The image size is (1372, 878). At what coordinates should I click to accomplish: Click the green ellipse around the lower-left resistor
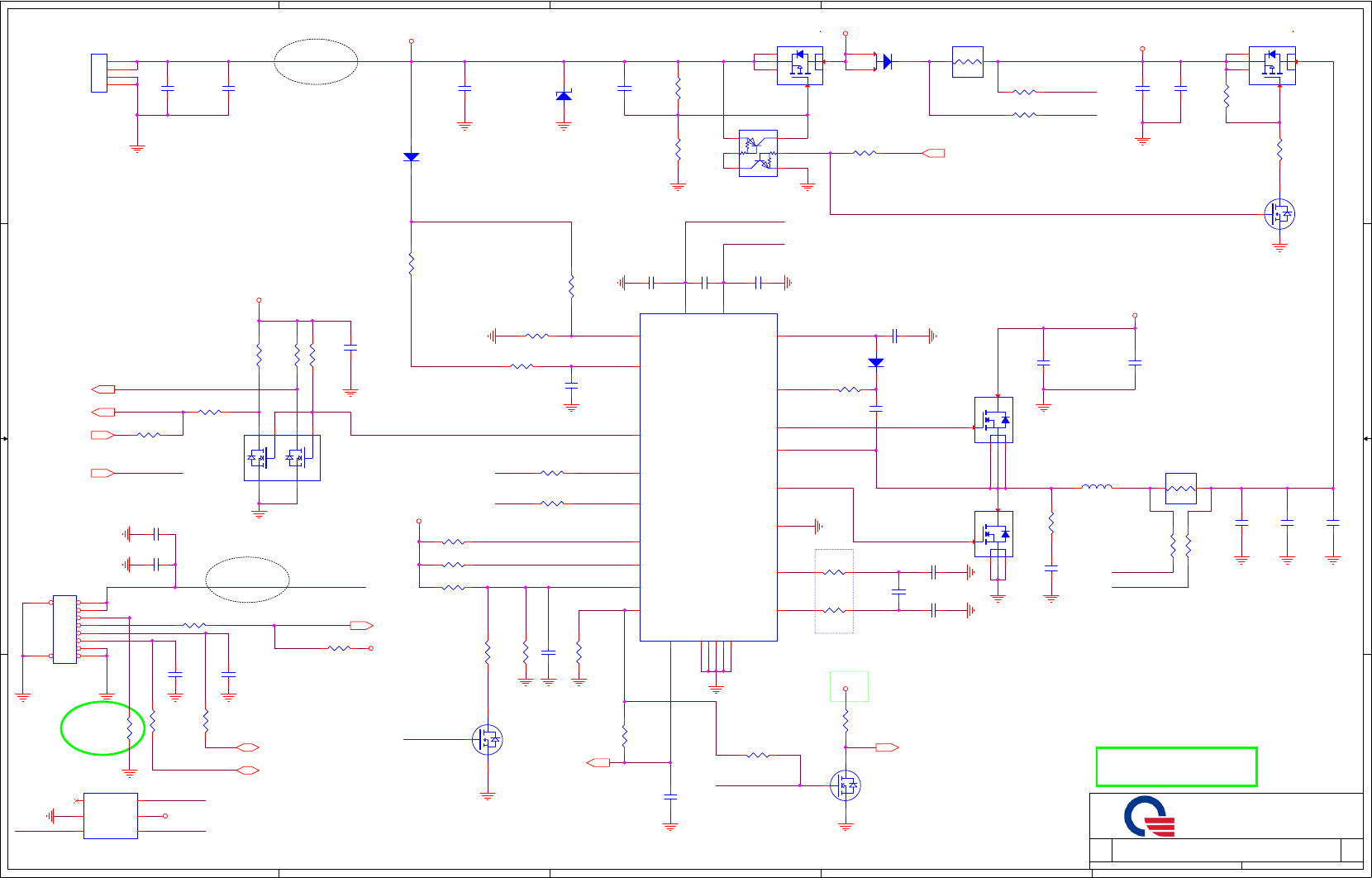[103, 728]
